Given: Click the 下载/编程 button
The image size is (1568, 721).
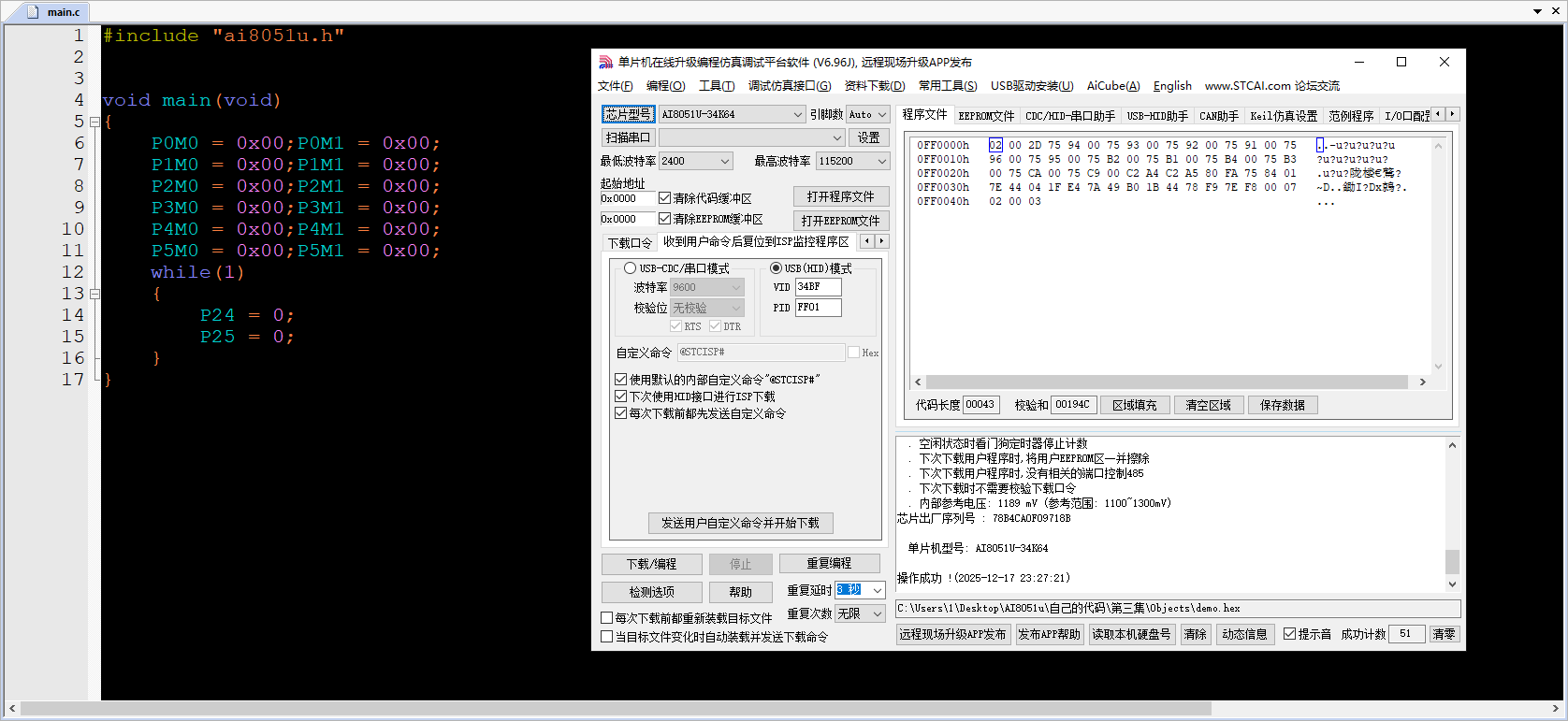Looking at the screenshot, I should pyautogui.click(x=651, y=564).
